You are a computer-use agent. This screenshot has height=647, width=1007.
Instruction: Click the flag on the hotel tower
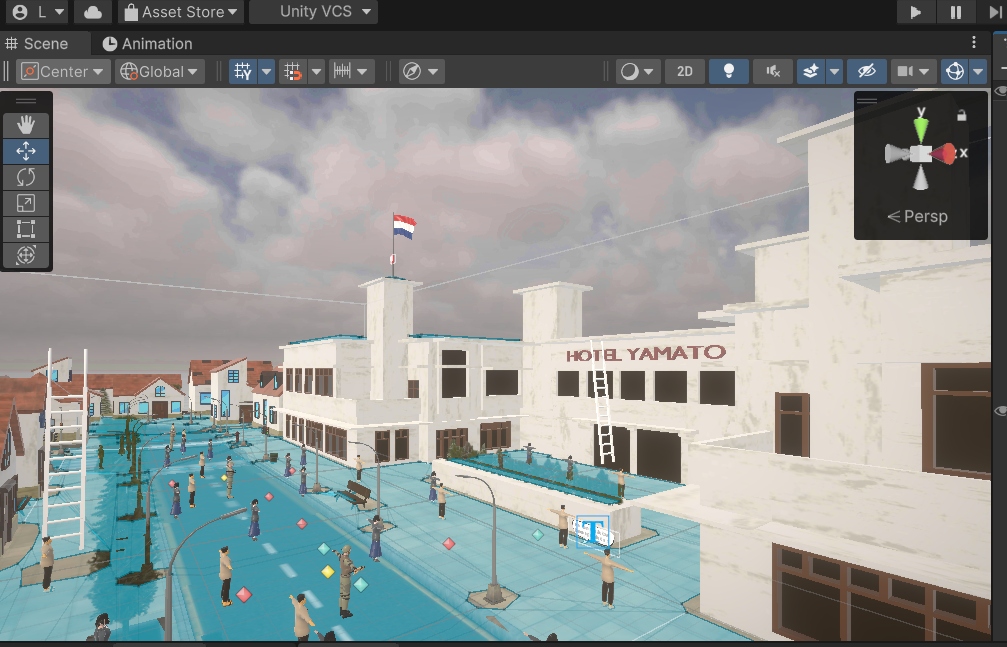[x=404, y=227]
